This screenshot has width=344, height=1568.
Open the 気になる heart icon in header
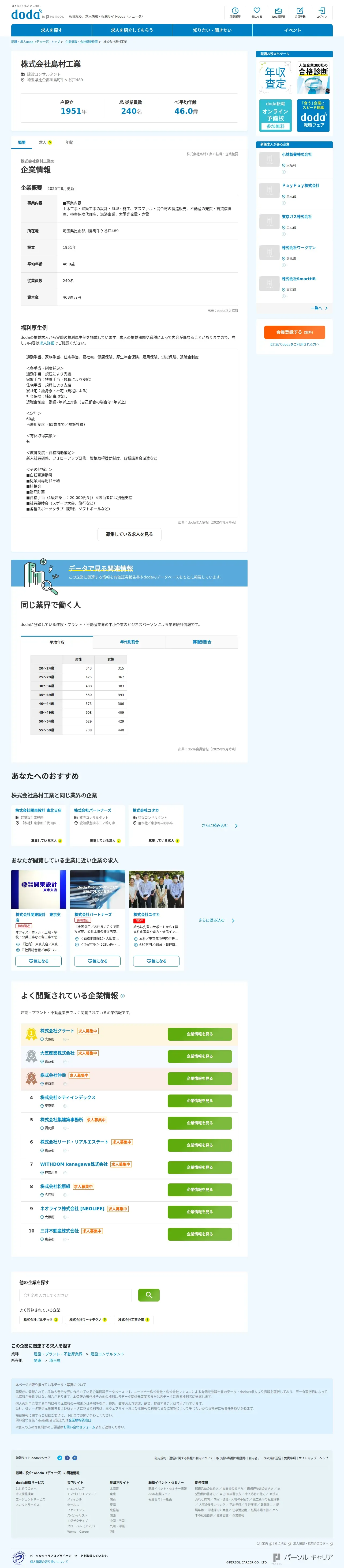point(257,12)
